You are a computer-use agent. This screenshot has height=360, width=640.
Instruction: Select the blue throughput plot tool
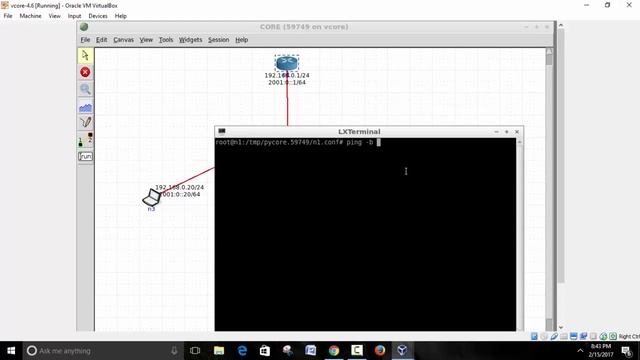coord(85,107)
